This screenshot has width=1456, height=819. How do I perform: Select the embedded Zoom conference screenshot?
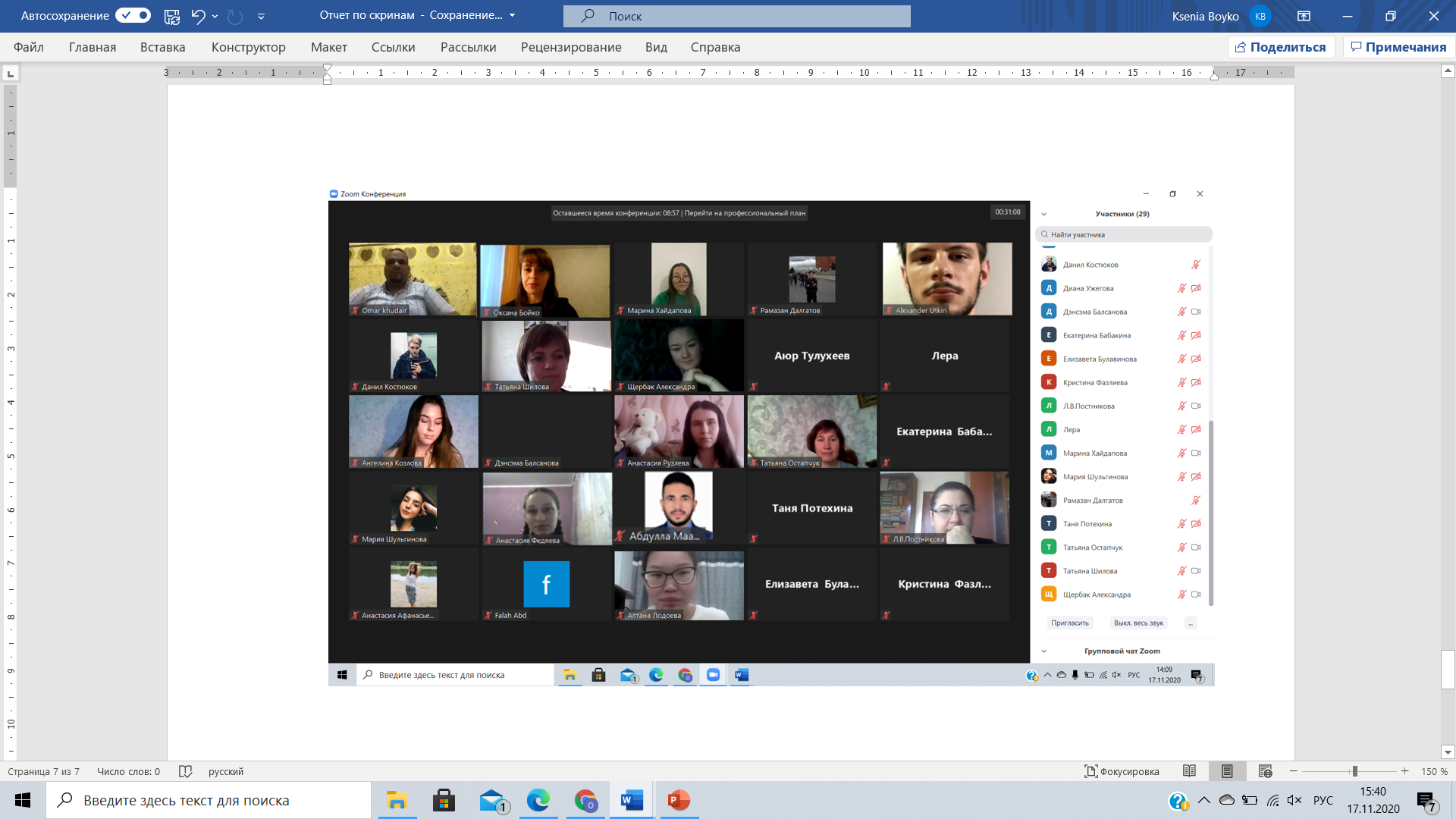[770, 436]
